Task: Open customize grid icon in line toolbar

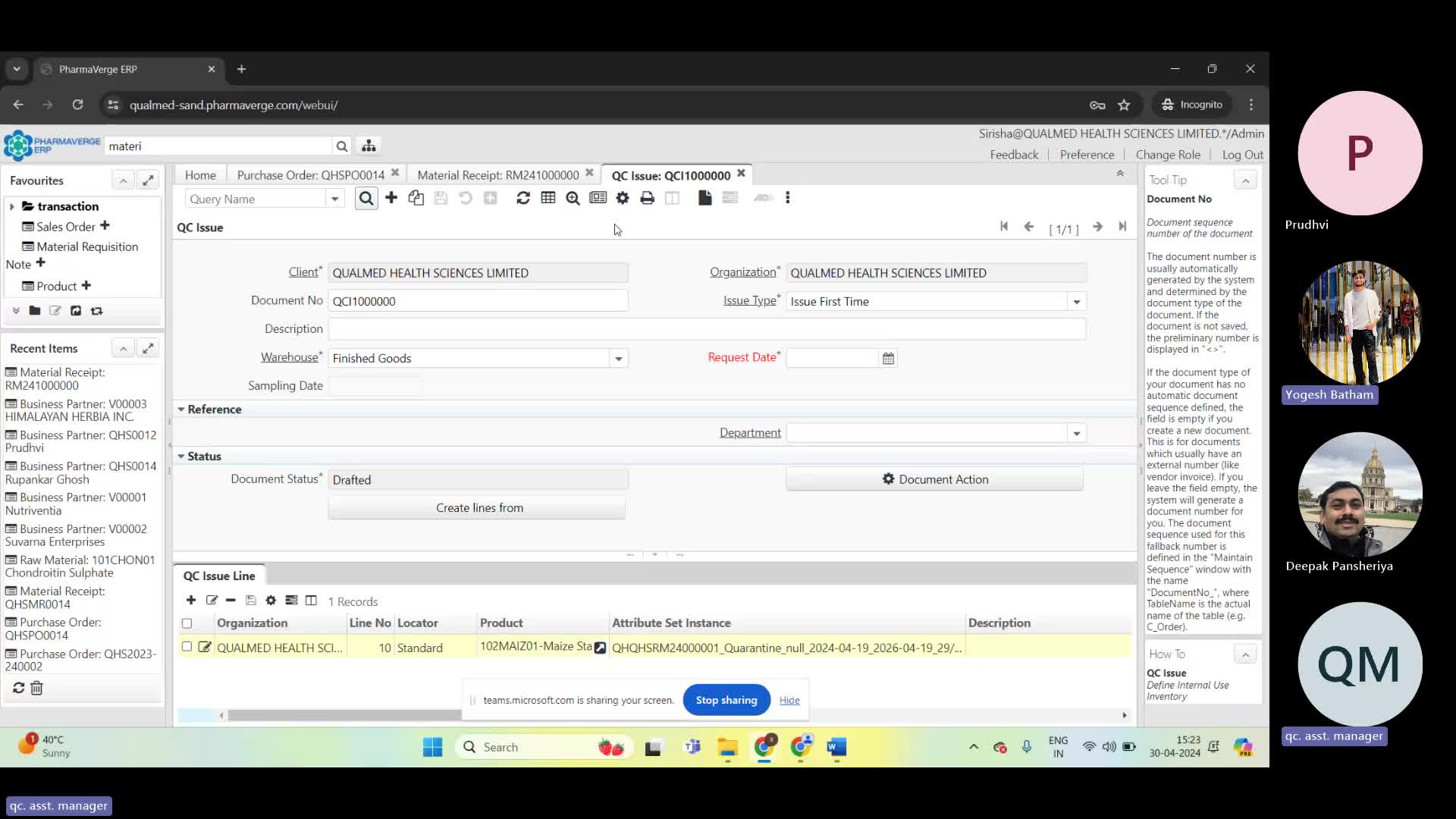Action: coord(291,601)
